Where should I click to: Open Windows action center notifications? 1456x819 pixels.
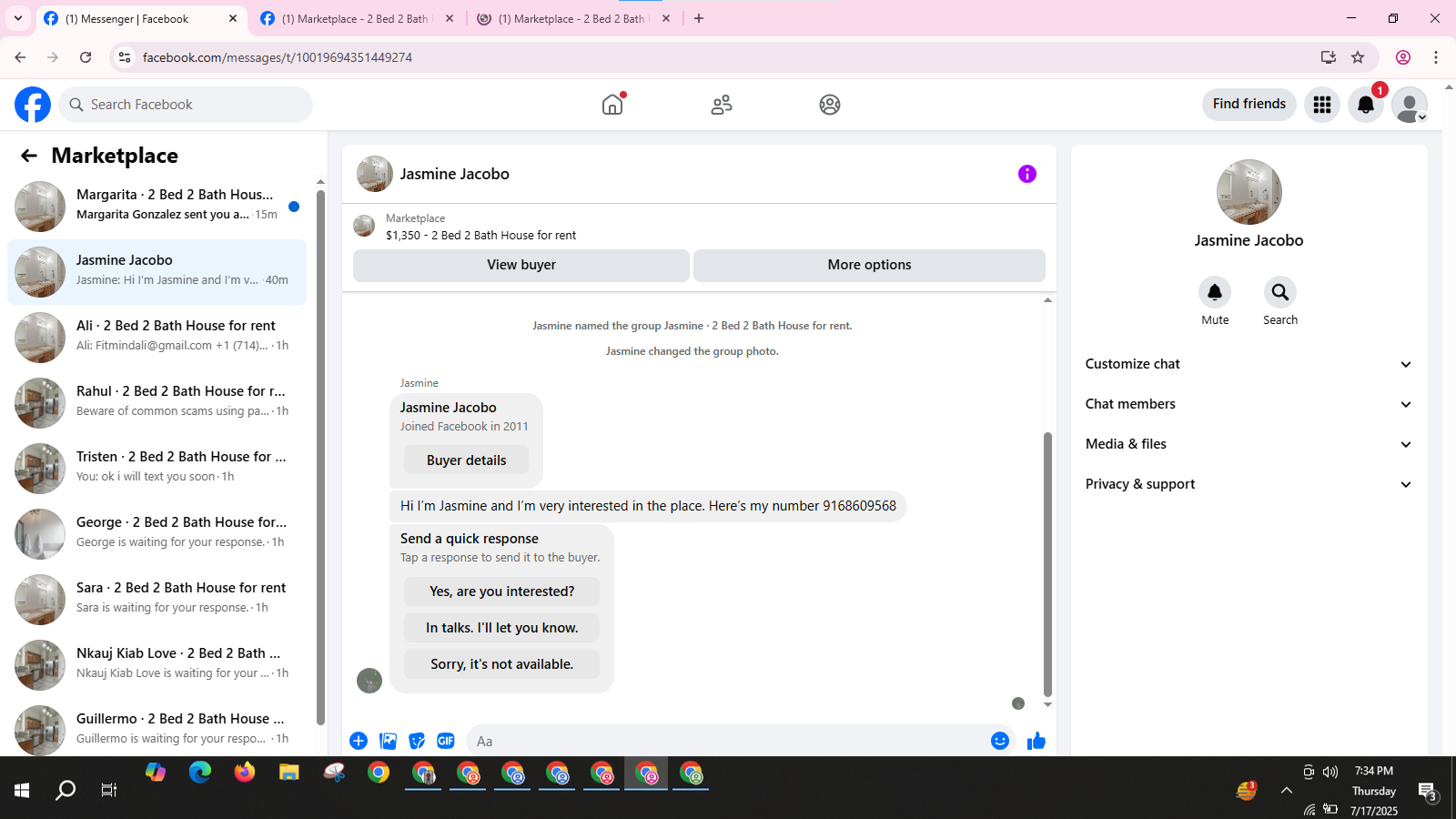pyautogui.click(x=1428, y=791)
